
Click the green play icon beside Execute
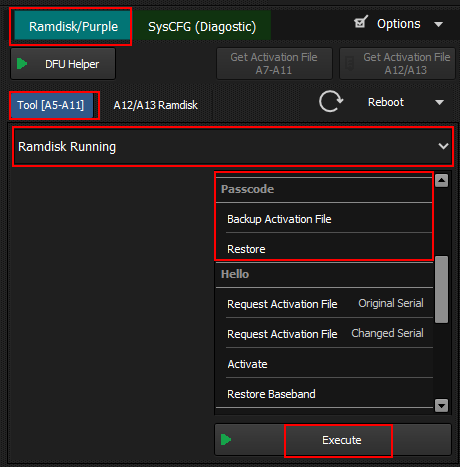(x=226, y=440)
